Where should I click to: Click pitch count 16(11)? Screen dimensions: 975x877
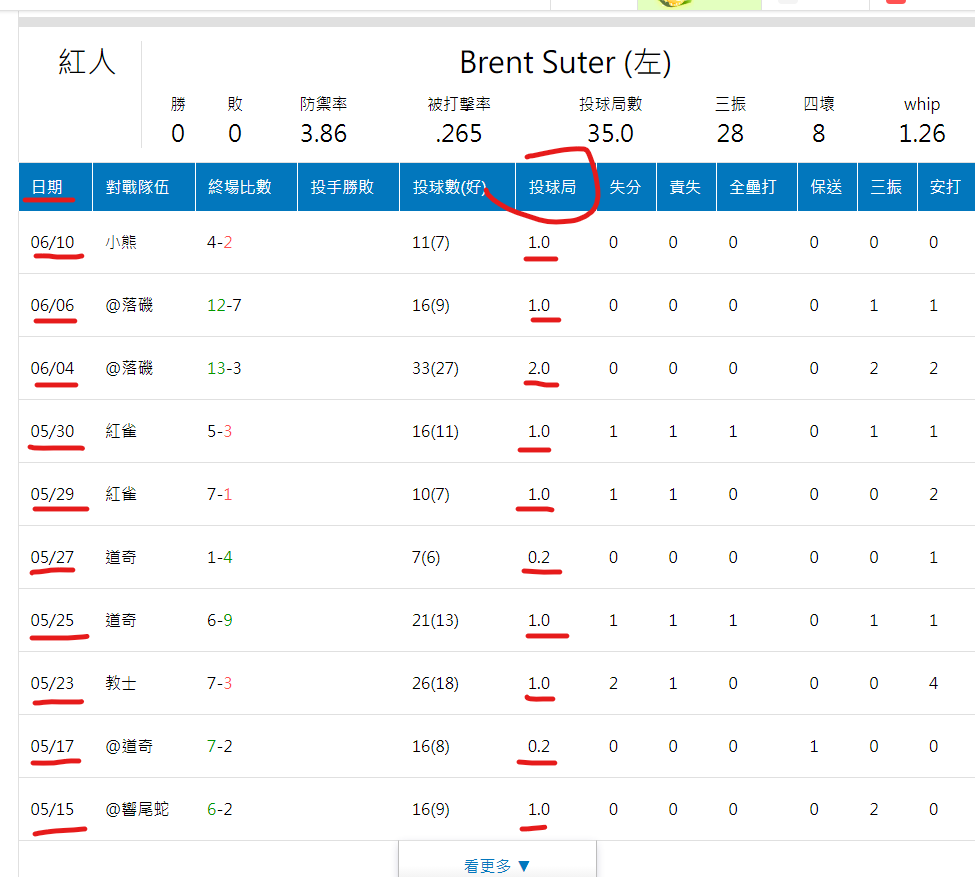[x=435, y=431]
